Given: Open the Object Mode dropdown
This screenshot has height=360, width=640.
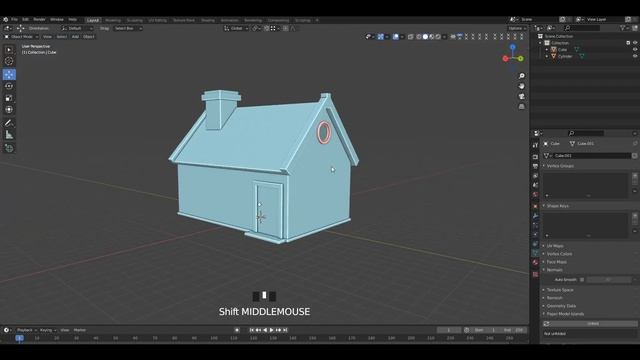Looking at the screenshot, I should click(21, 37).
